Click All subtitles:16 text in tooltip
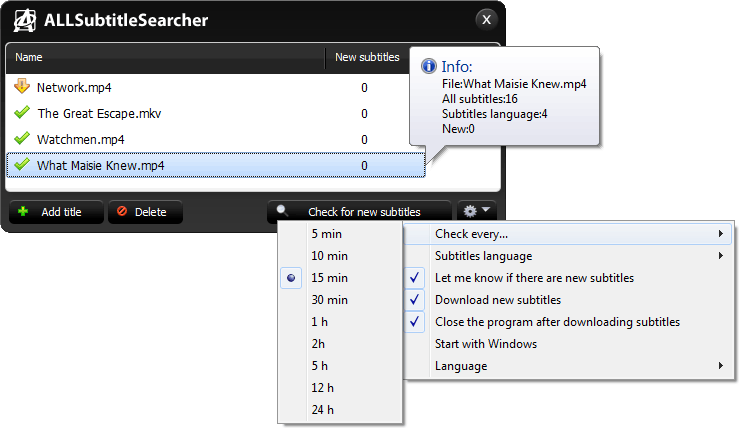 point(479,99)
